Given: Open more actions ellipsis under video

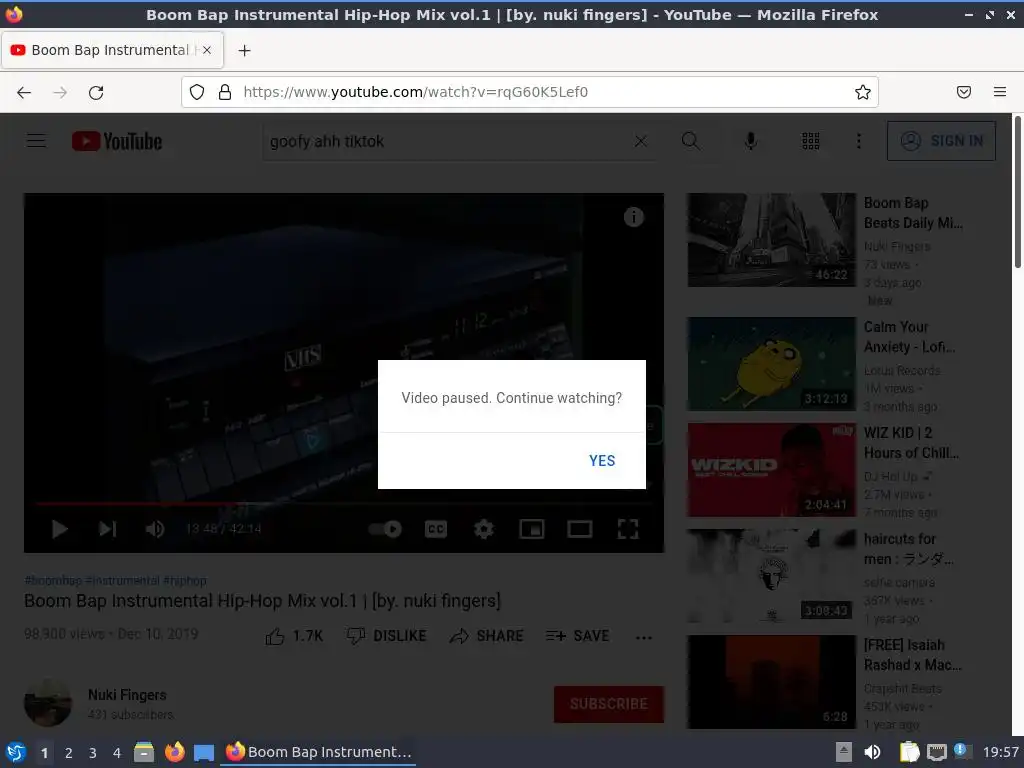Looking at the screenshot, I should [x=643, y=637].
